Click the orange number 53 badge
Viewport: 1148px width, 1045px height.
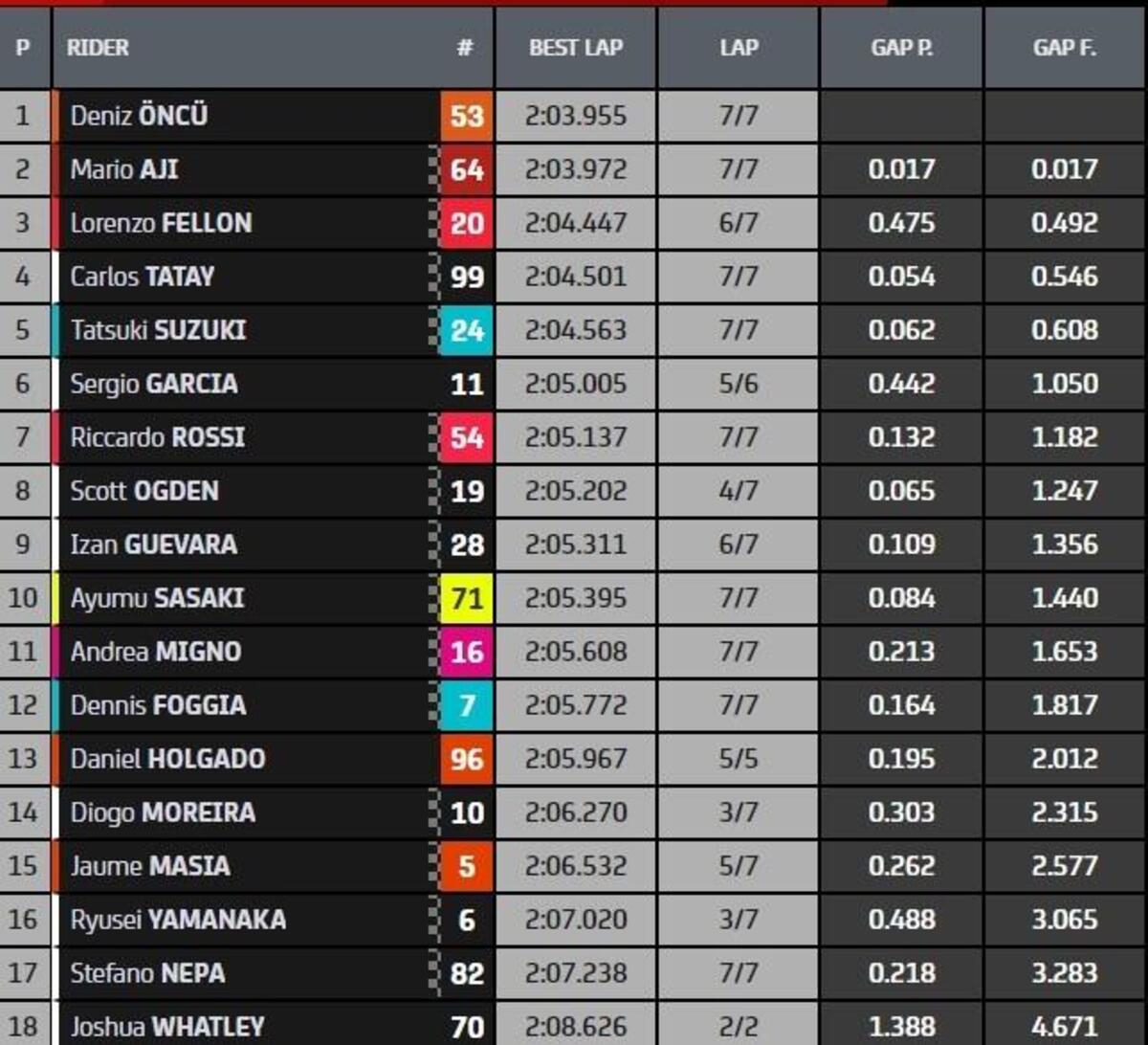click(466, 117)
